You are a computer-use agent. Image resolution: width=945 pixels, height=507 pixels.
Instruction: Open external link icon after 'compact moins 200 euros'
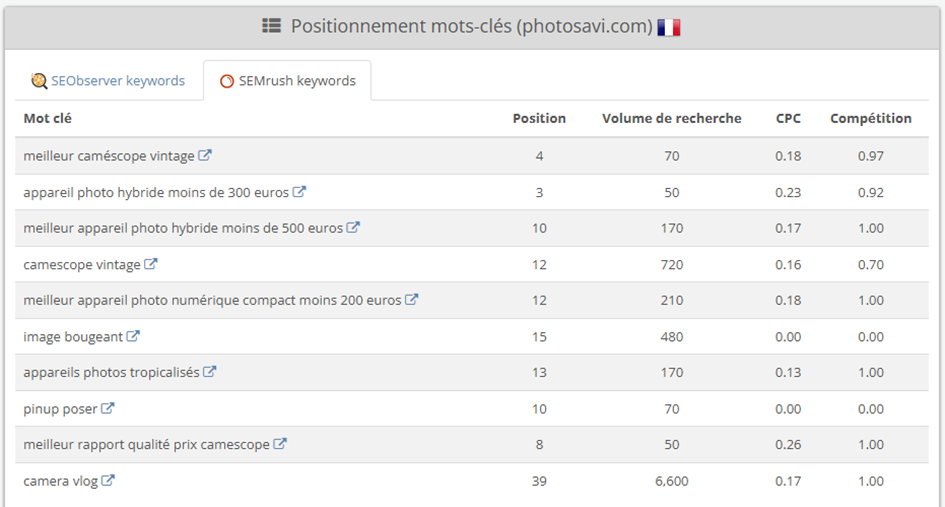[412, 299]
